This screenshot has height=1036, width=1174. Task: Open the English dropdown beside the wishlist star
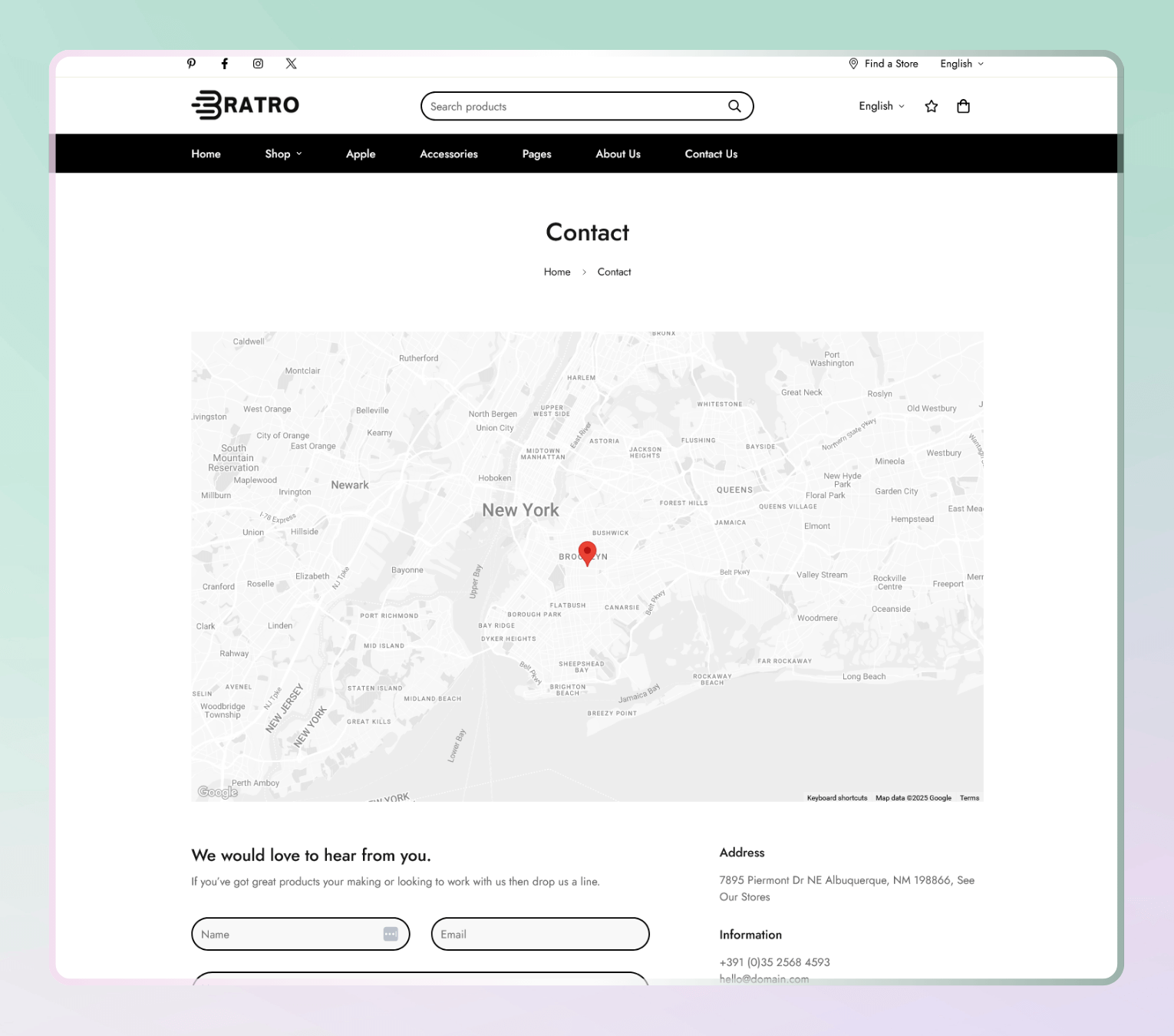tap(882, 106)
